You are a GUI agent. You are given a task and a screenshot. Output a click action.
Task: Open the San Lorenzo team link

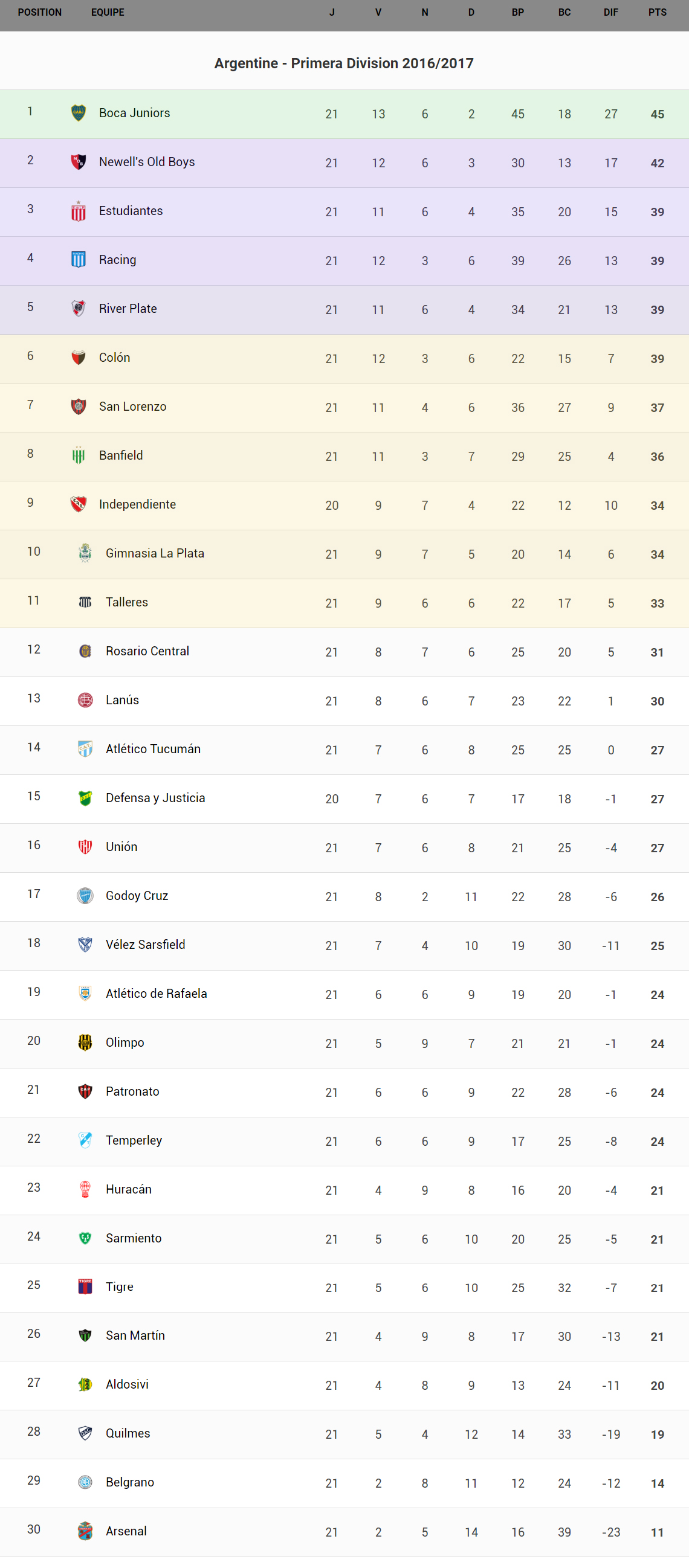tap(133, 406)
